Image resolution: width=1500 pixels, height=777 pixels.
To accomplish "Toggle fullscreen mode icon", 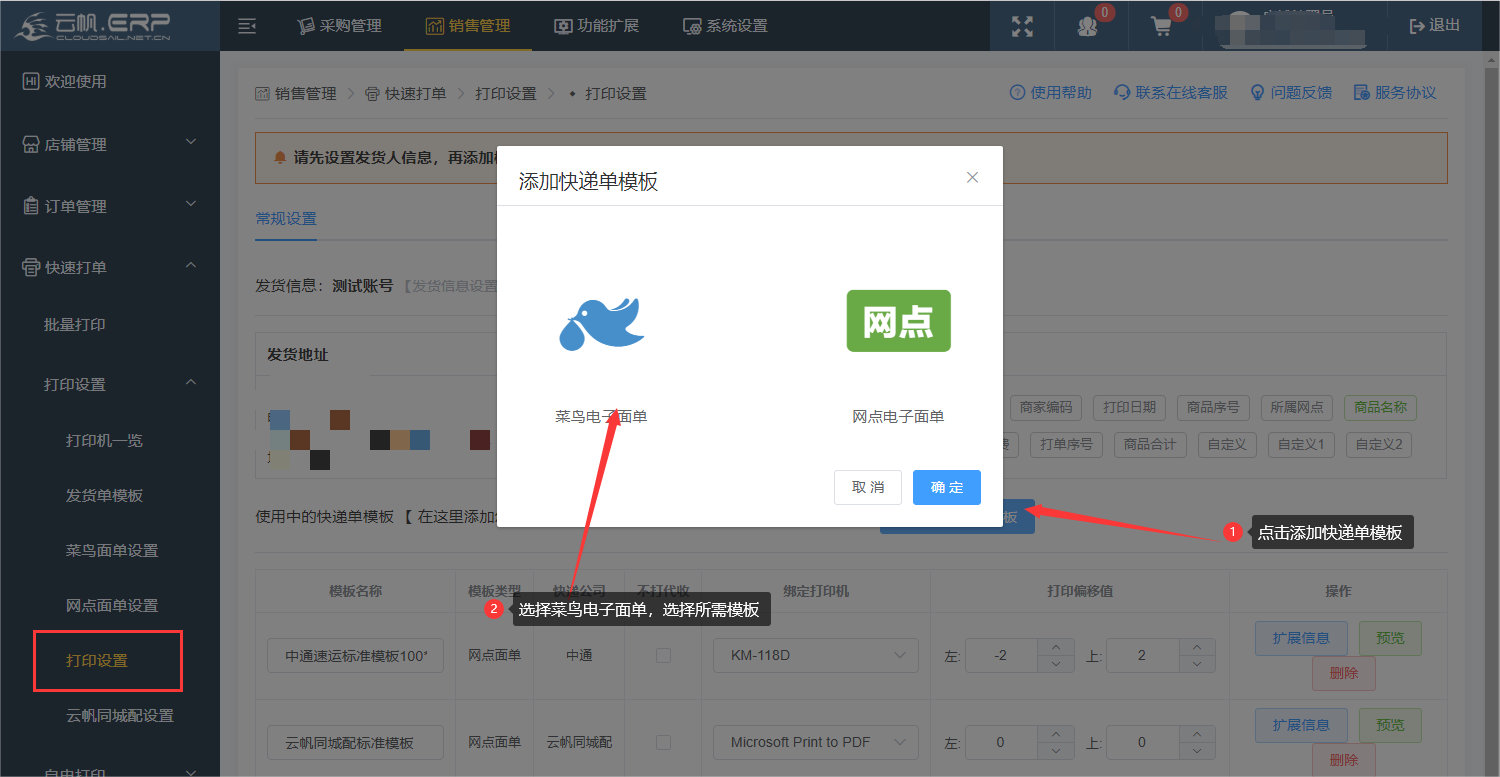I will click(1022, 27).
